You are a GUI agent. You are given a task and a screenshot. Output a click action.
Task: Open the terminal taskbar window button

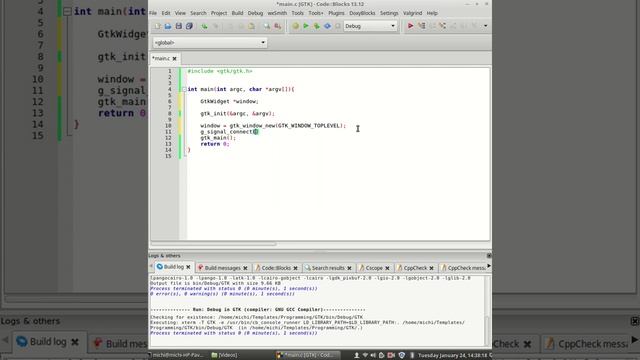177,355
